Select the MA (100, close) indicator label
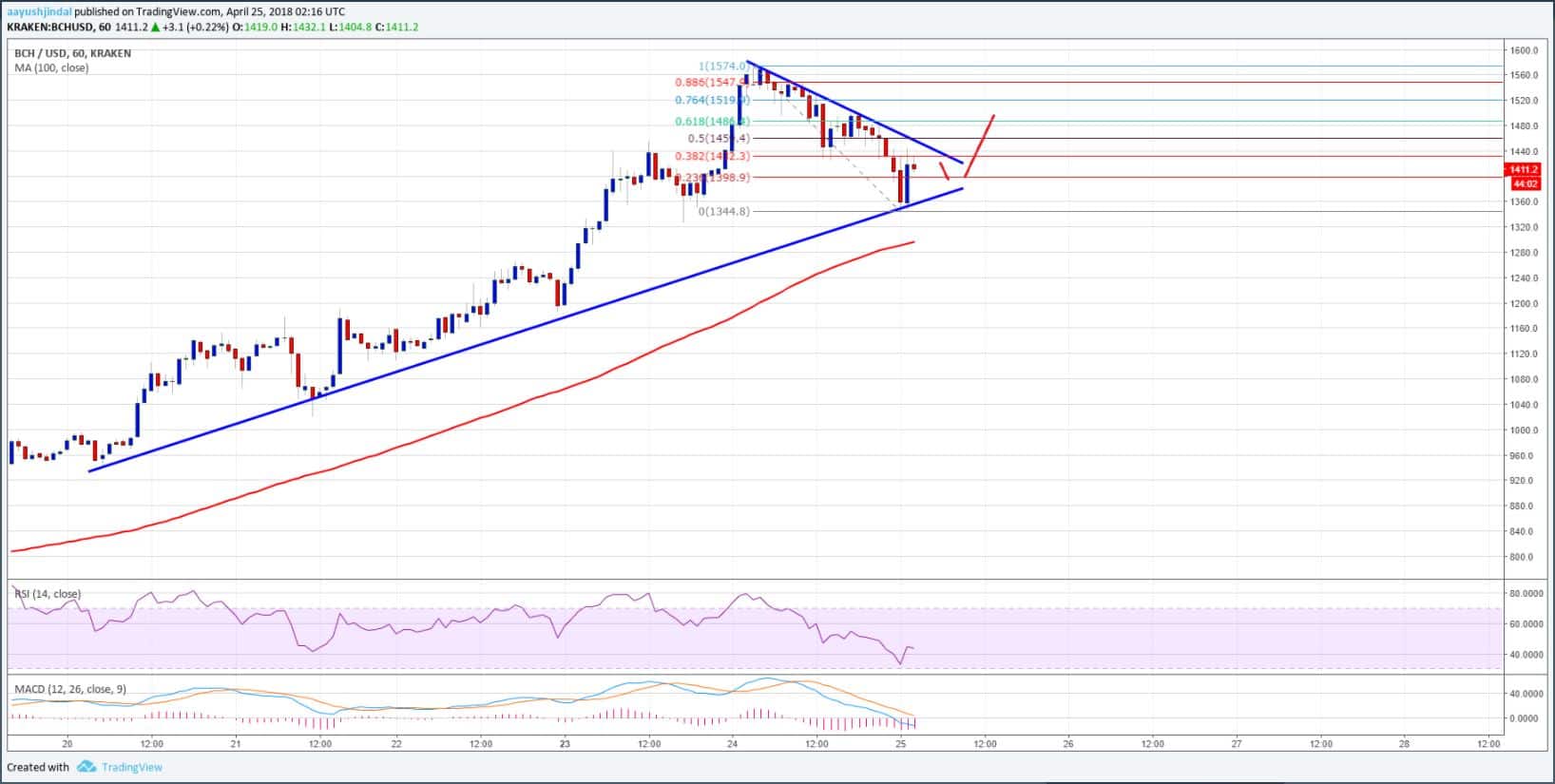Image resolution: width=1555 pixels, height=784 pixels. click(x=51, y=67)
